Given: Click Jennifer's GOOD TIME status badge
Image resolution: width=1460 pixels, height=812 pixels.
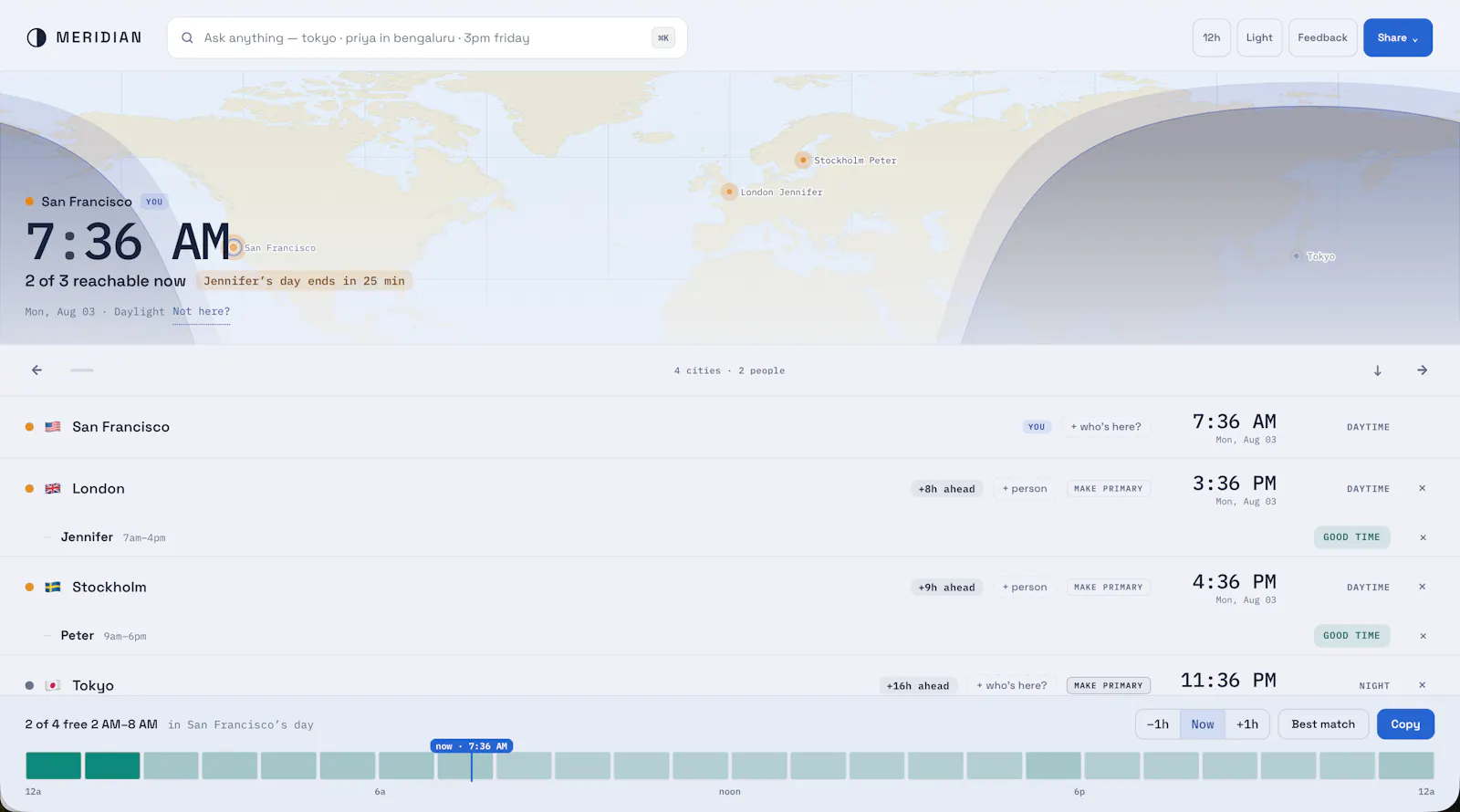Looking at the screenshot, I should click(x=1351, y=537).
